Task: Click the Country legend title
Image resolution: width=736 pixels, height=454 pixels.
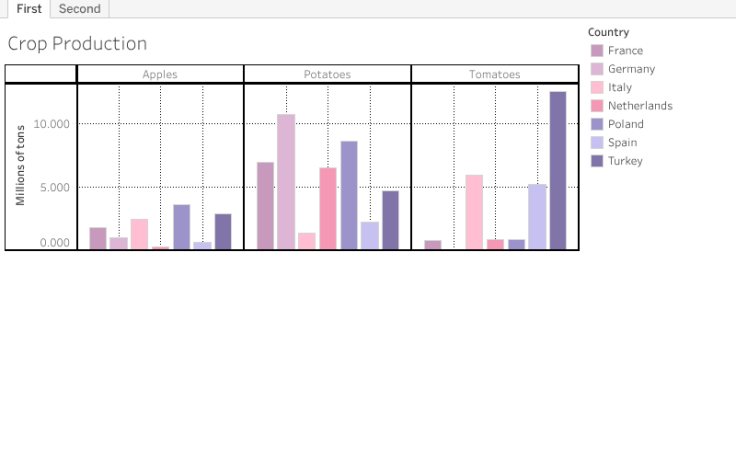Action: (x=608, y=32)
